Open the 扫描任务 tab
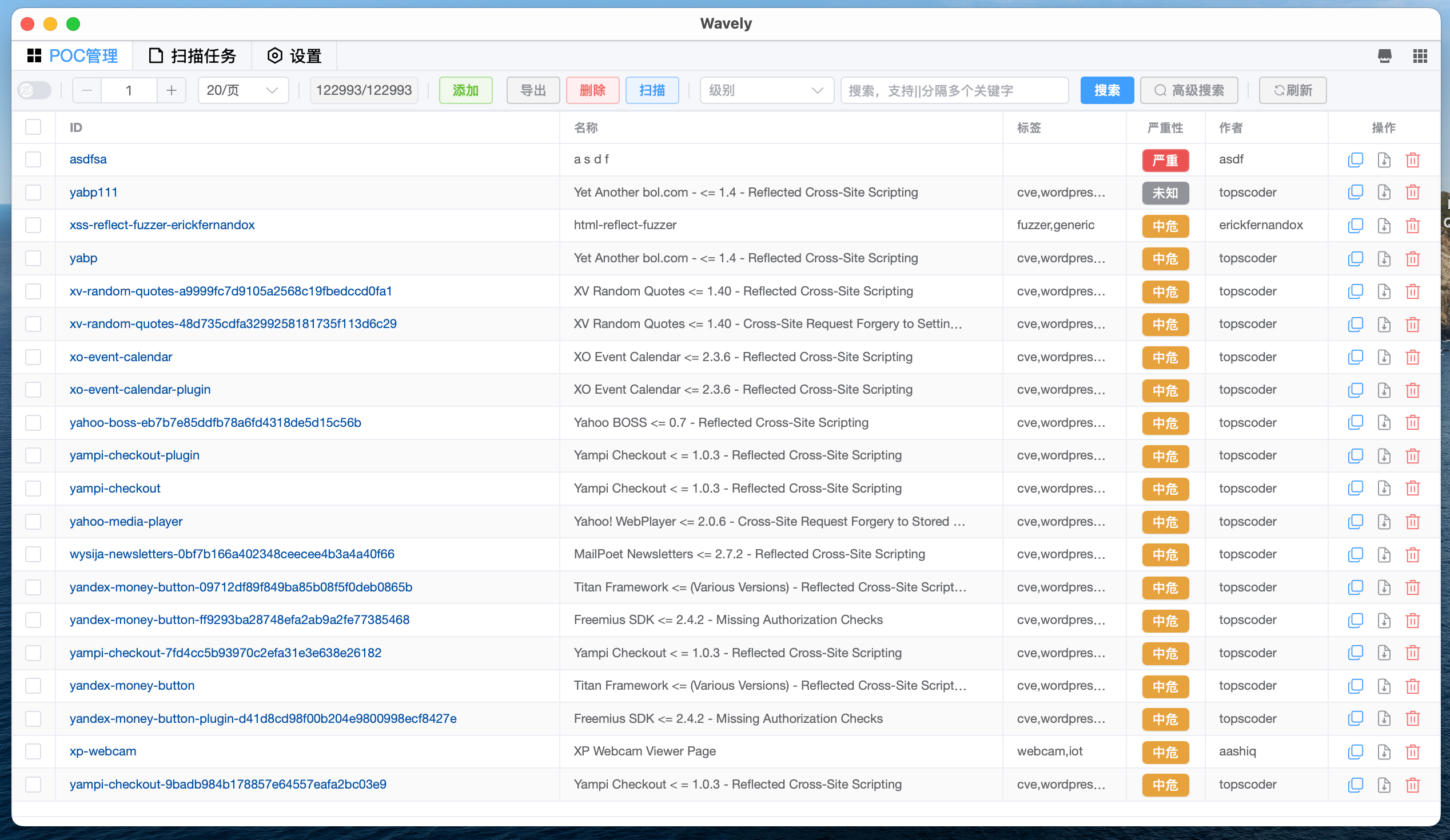This screenshot has width=1450, height=840. coord(192,56)
